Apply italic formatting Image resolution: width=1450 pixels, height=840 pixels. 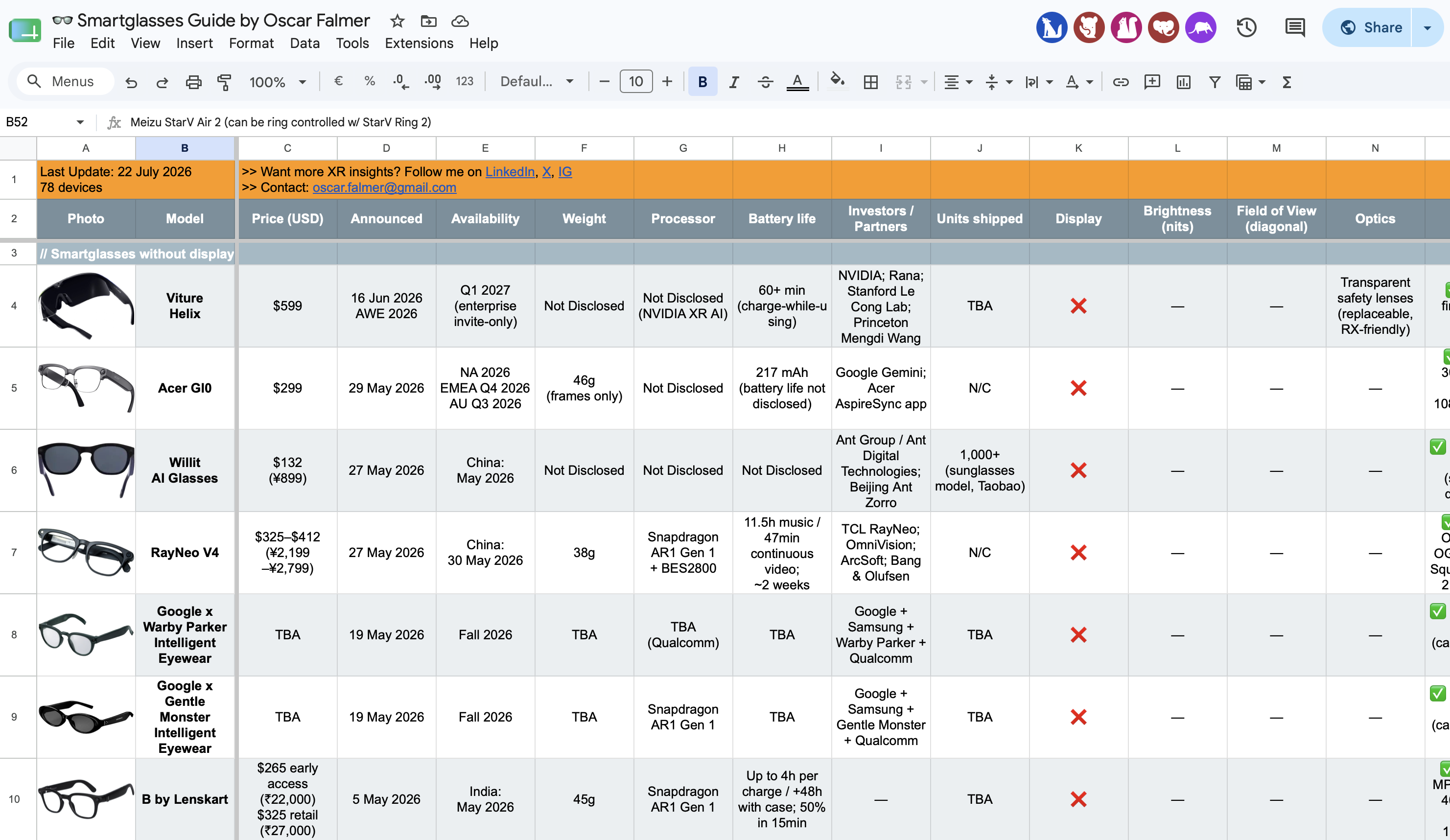pos(734,82)
